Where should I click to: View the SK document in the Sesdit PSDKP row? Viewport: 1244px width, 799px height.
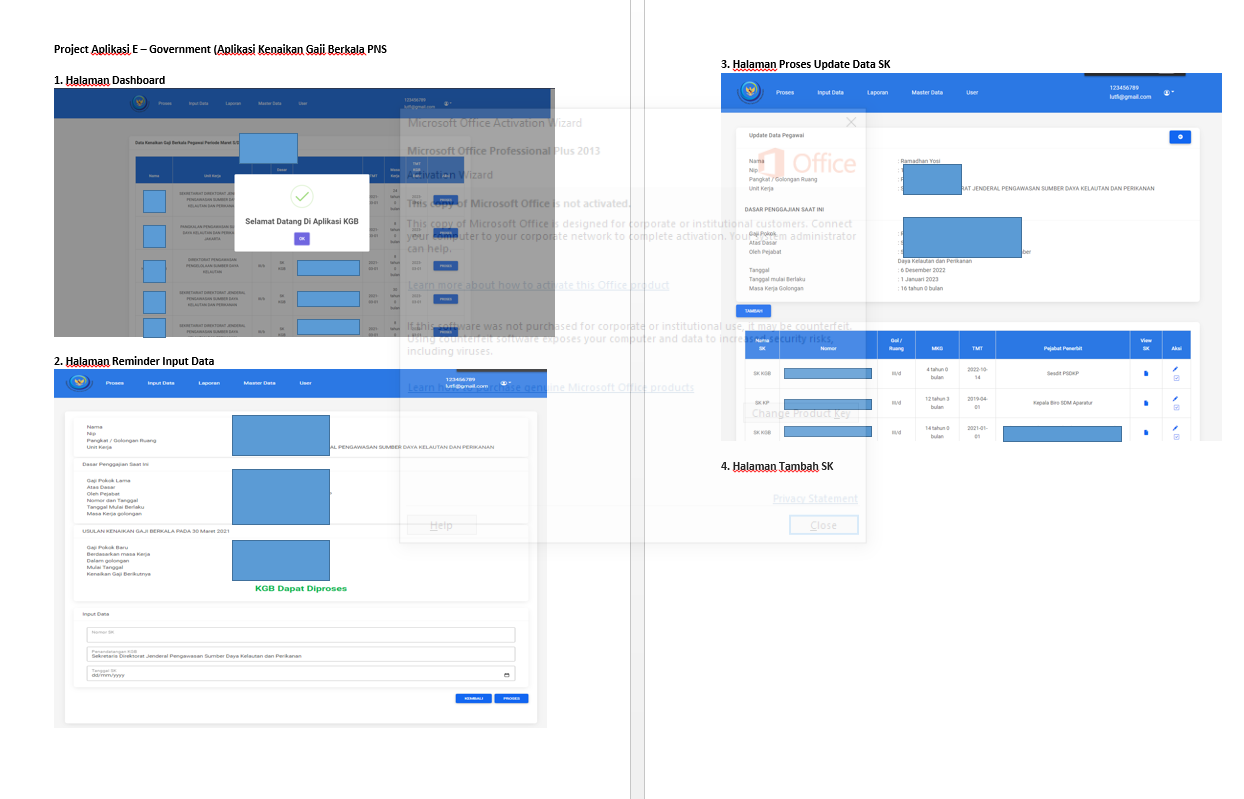coord(1146,373)
